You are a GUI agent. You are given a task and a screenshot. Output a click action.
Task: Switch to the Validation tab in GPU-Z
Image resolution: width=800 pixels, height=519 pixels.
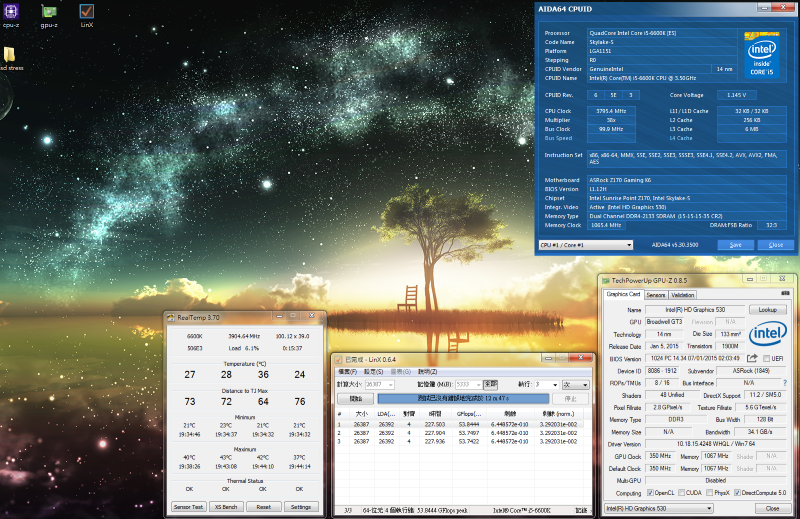683,295
